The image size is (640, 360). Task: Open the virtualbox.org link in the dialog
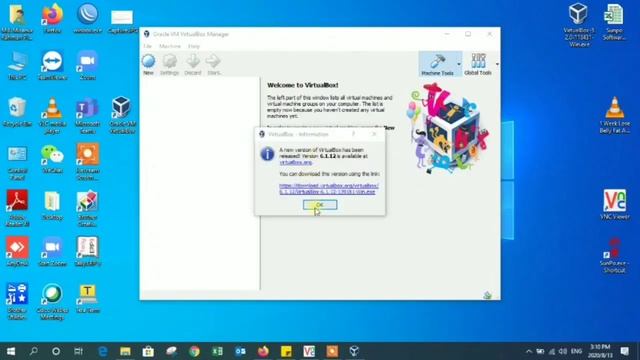(296, 162)
